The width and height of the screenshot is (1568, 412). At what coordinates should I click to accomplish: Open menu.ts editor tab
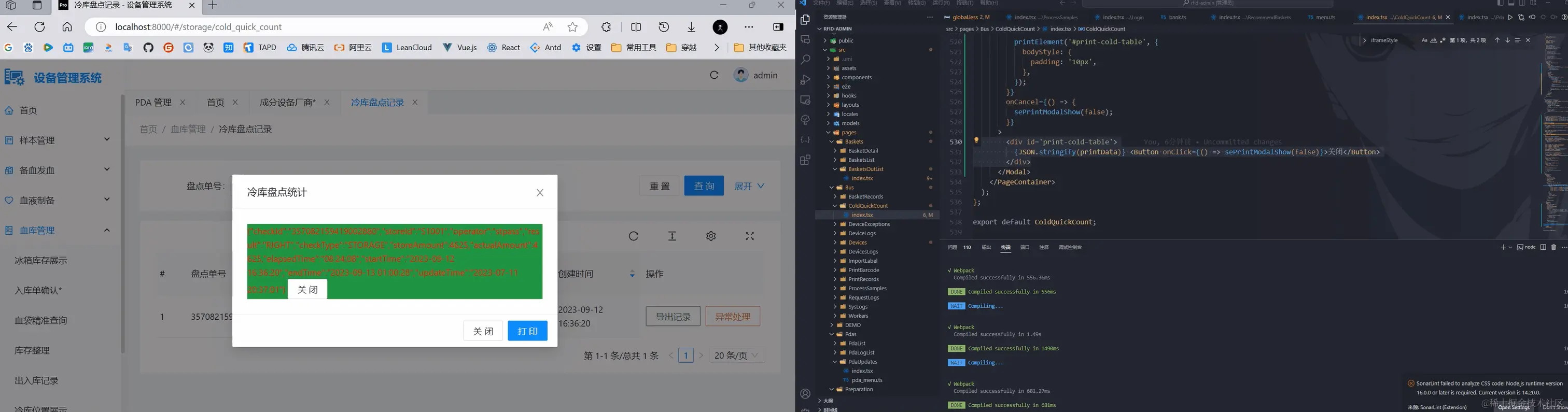[x=1322, y=17]
